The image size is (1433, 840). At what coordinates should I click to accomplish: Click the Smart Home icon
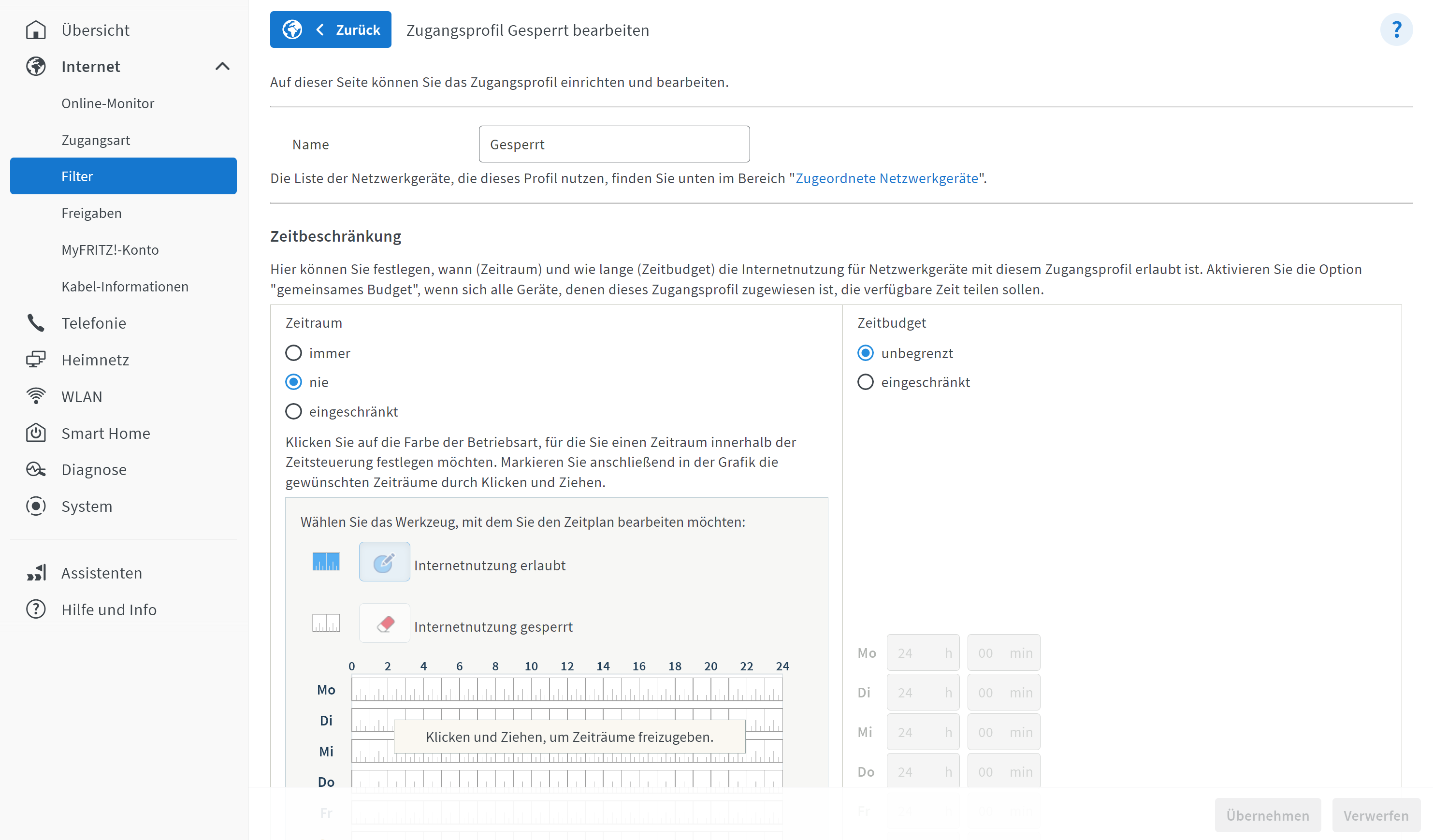click(36, 433)
